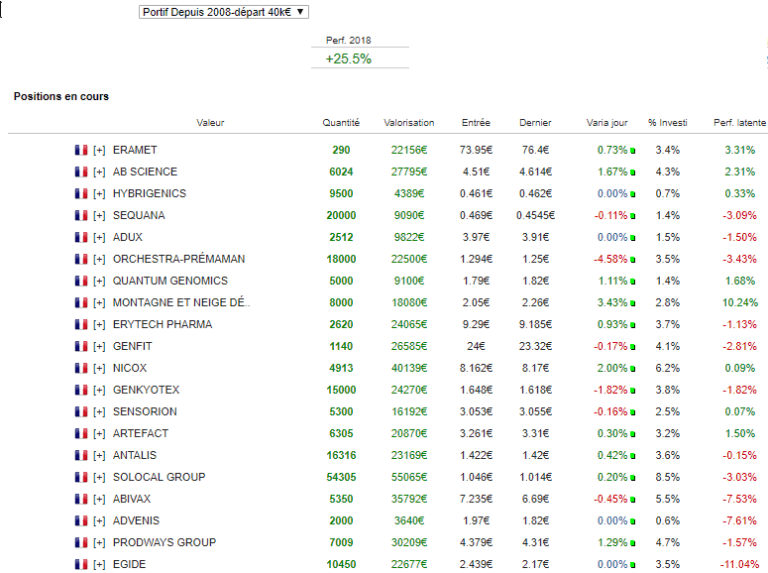
Task: Click the French flag icon beside HYBRIGENICS
Action: [81, 194]
